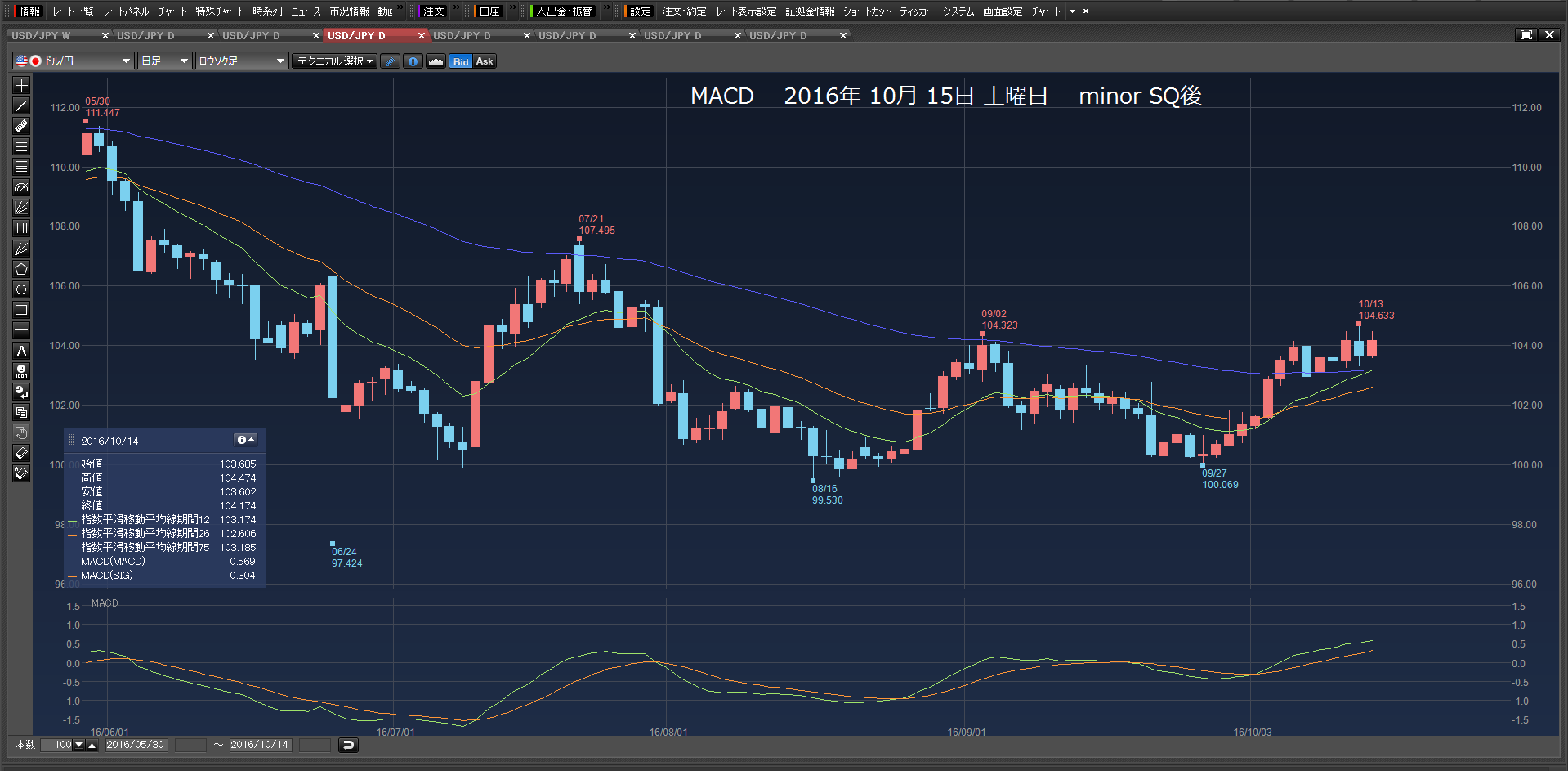Click ティッカー in the top menu

pos(917,11)
